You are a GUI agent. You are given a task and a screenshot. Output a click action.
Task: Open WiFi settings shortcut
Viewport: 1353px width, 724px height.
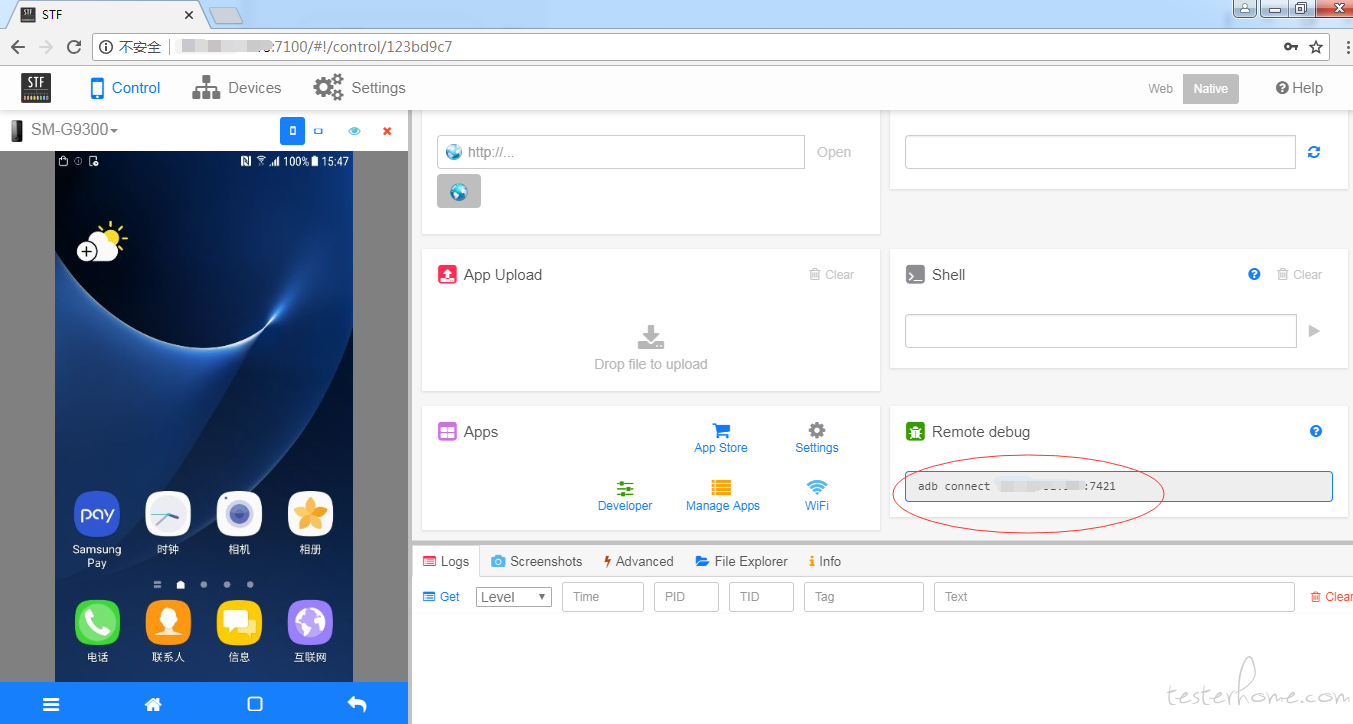pos(817,496)
